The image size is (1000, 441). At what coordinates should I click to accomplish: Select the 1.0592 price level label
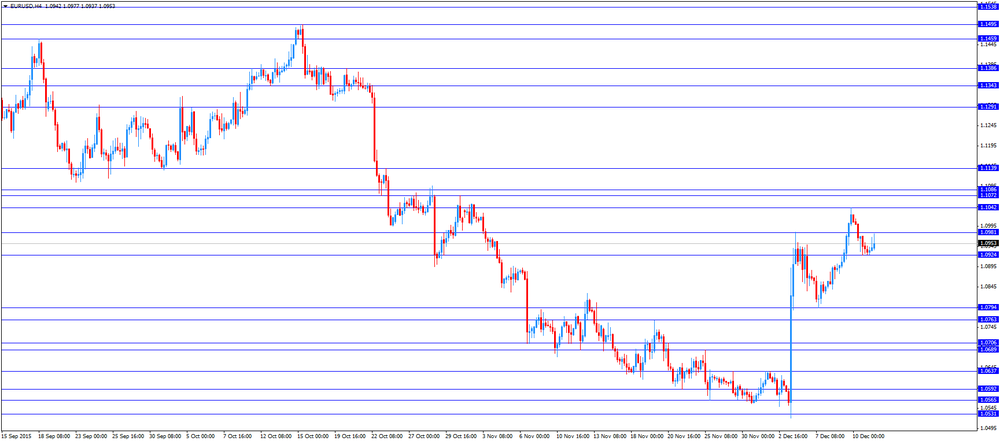[x=988, y=389]
